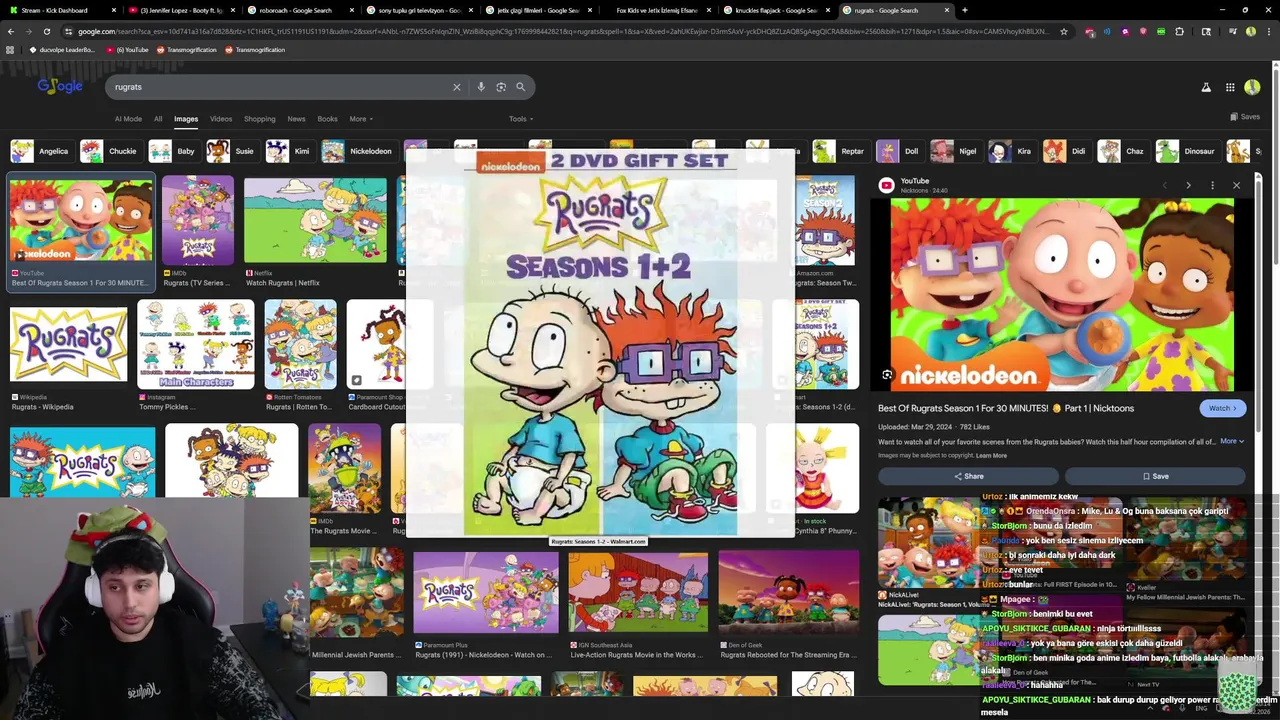Open Google Lens image search icon
Screen dimensions: 1280x720
[501, 87]
